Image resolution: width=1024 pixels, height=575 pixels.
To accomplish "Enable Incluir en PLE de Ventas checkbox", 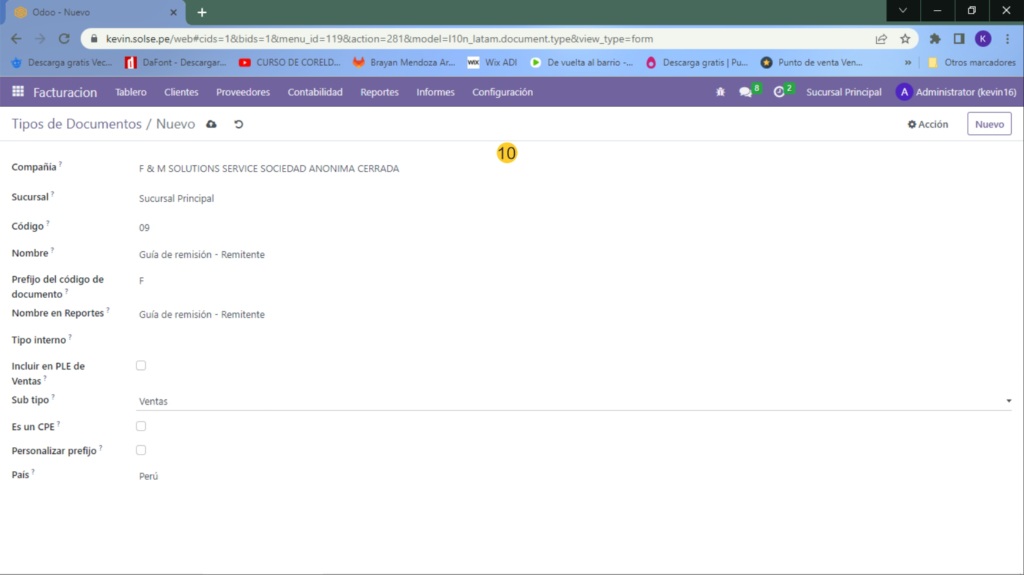I will click(141, 366).
